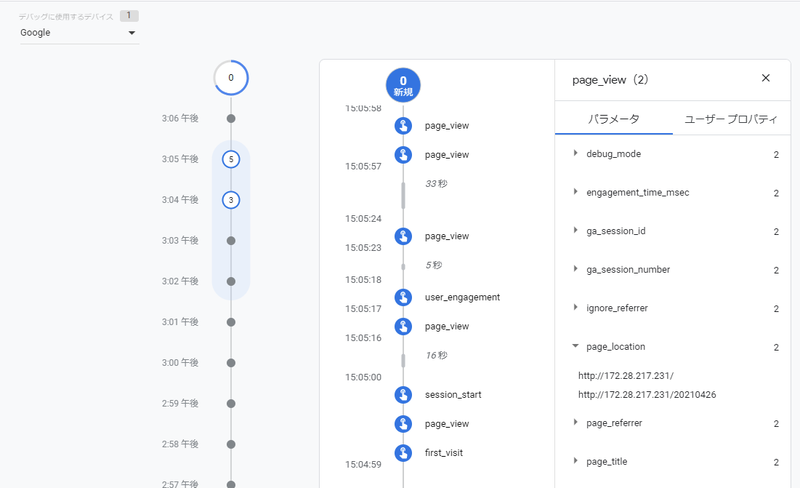800x488 pixels.
Task: Click the blue 新規 counter circle
Action: [x=403, y=84]
